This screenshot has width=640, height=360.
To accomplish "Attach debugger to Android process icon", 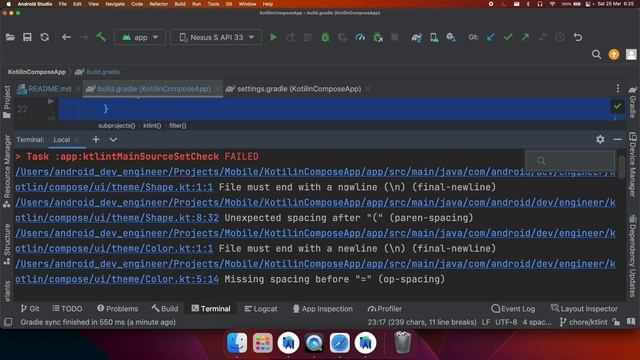I will coord(378,38).
